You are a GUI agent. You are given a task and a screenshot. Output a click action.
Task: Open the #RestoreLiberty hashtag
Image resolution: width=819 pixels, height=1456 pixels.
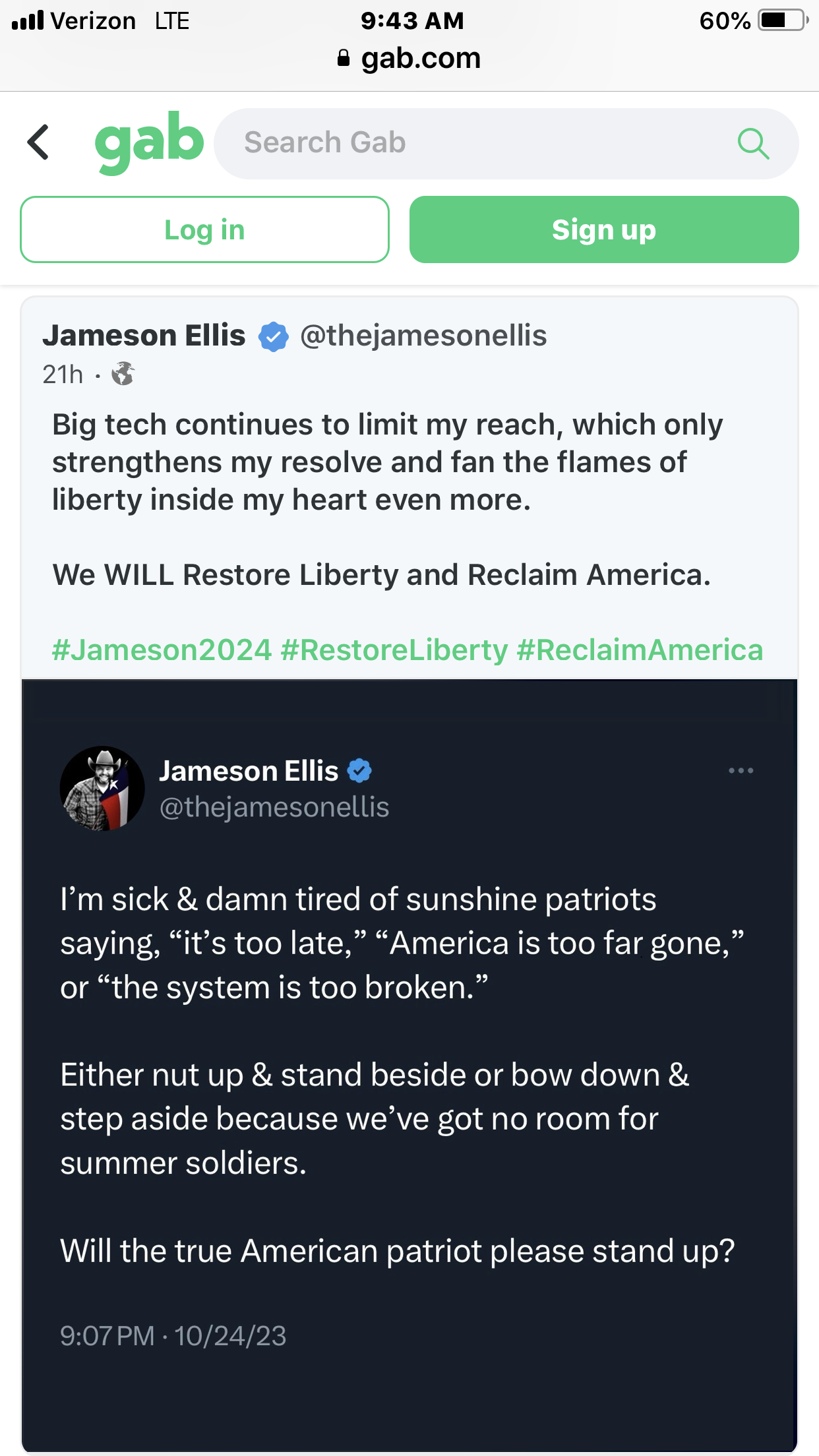click(x=394, y=650)
